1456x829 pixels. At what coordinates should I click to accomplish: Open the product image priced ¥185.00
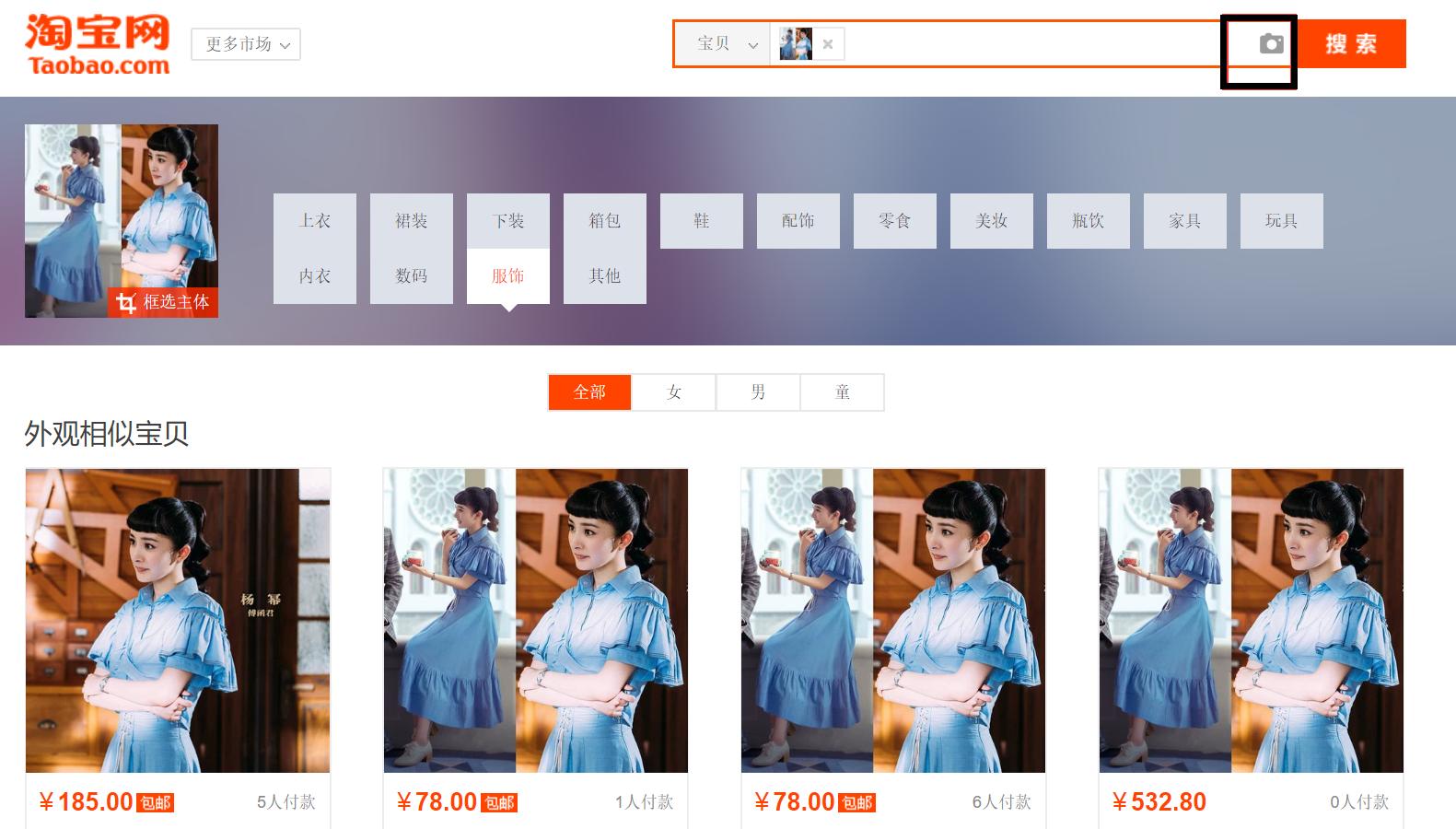click(178, 621)
